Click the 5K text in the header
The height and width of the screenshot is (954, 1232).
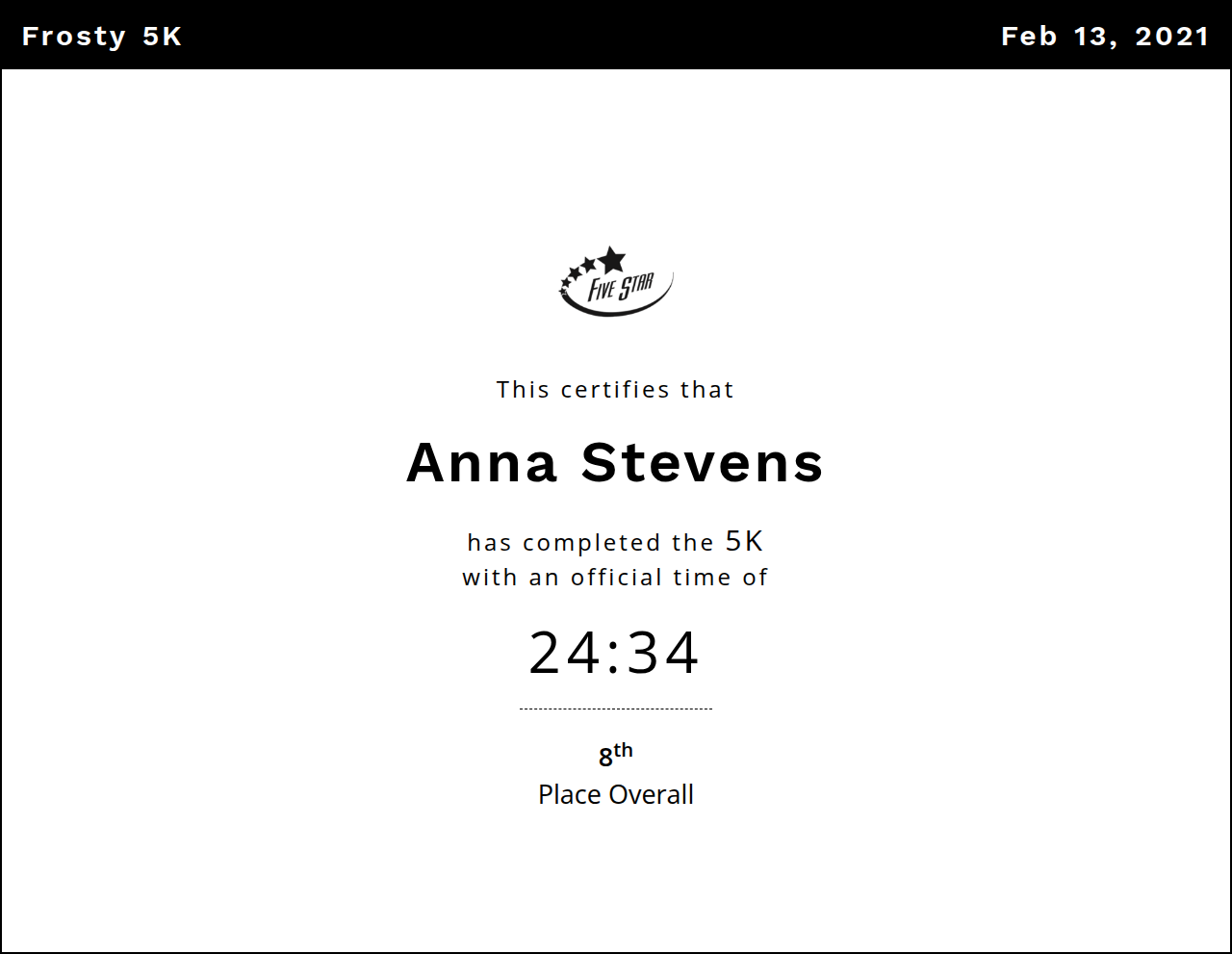(162, 37)
